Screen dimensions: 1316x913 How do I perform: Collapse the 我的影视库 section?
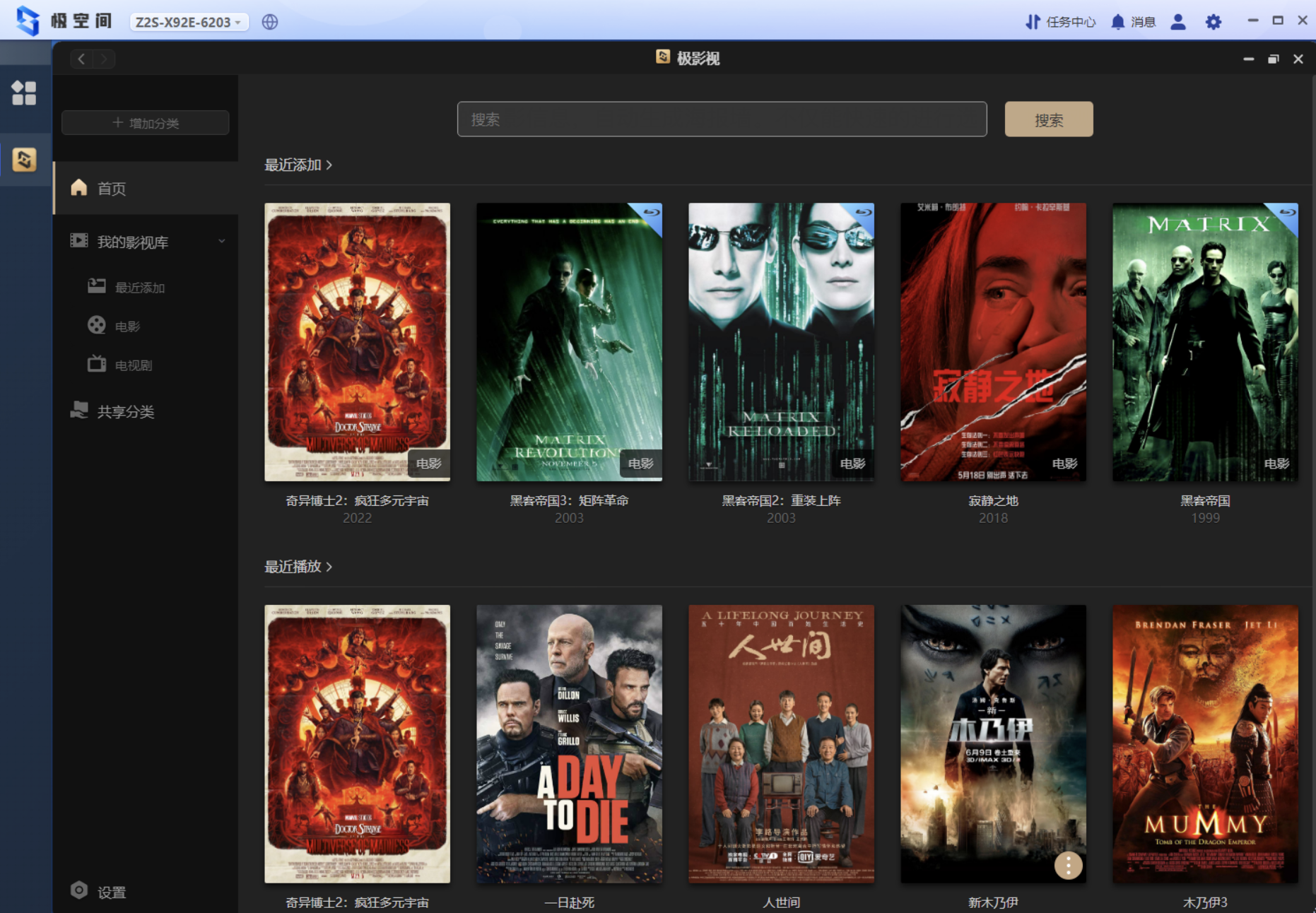(x=221, y=242)
